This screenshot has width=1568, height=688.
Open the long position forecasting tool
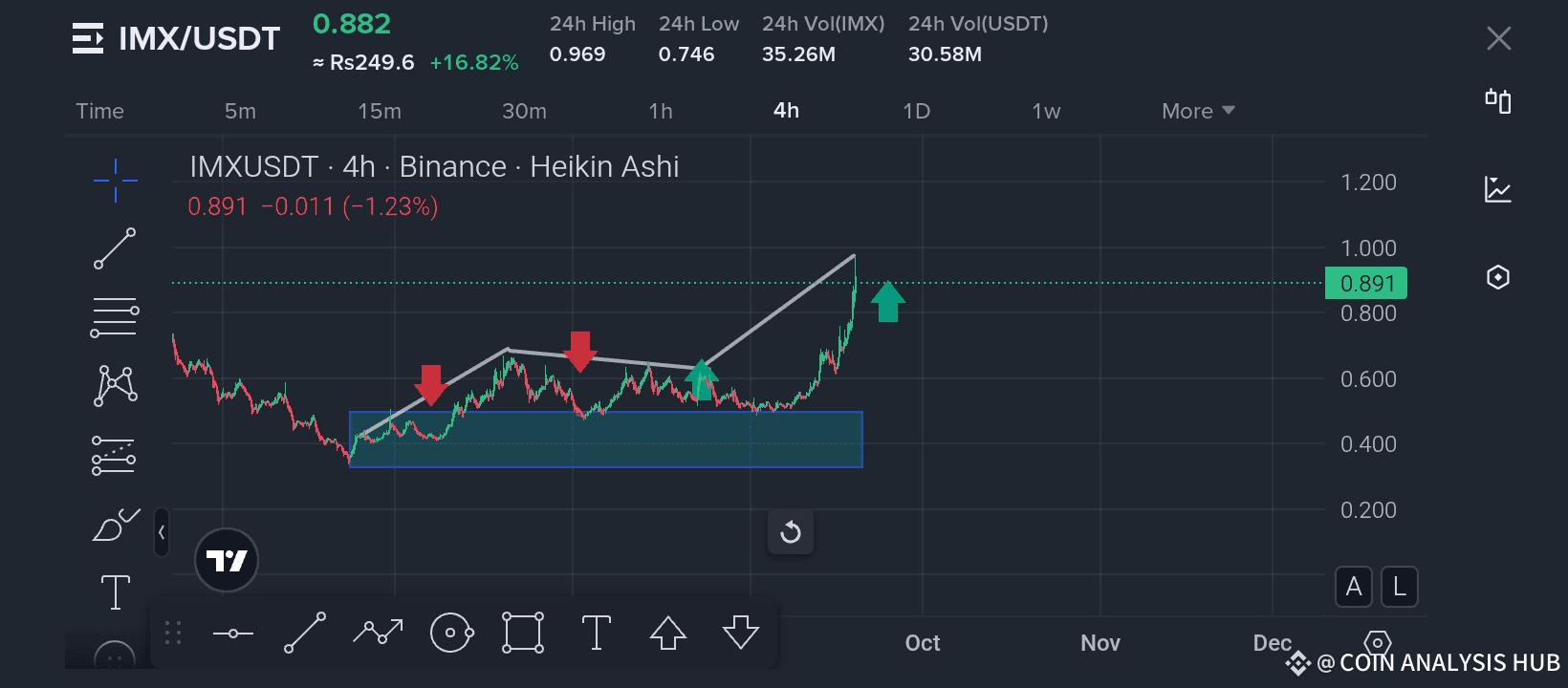pyautogui.click(x=114, y=456)
